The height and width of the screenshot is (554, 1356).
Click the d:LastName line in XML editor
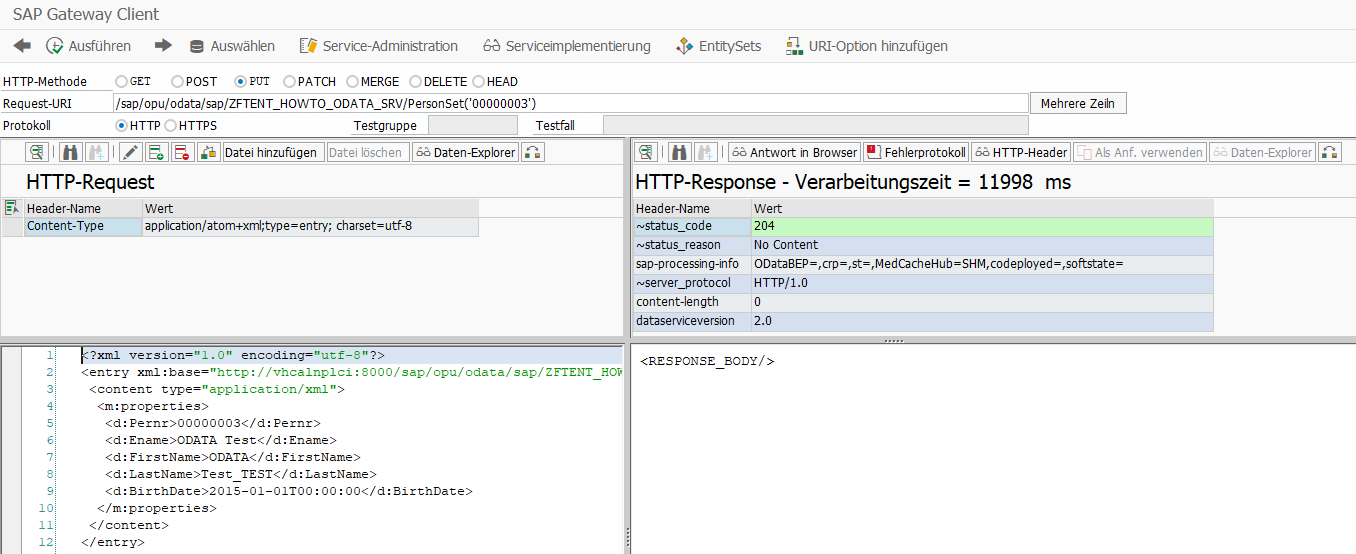tap(240, 474)
